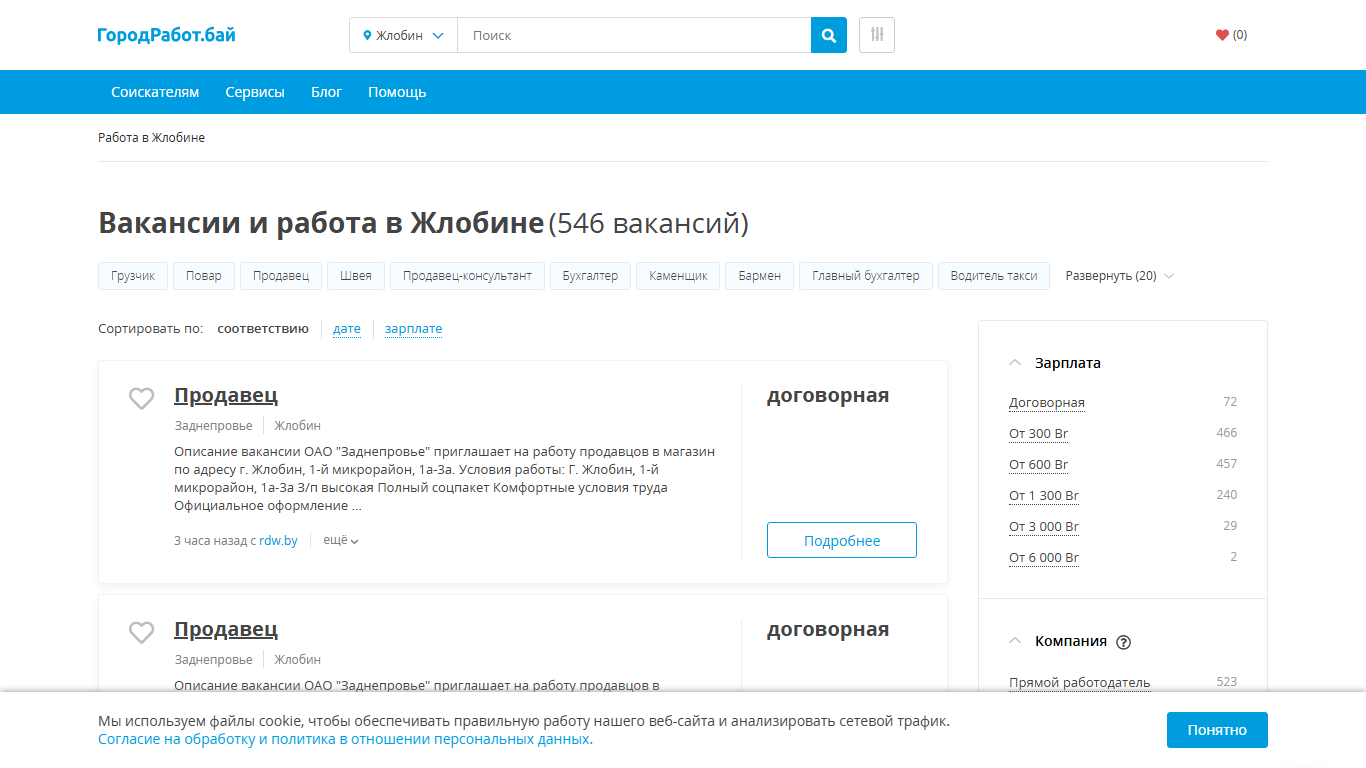
Task: Open the second Продавец vacancy title
Action: (x=226, y=629)
